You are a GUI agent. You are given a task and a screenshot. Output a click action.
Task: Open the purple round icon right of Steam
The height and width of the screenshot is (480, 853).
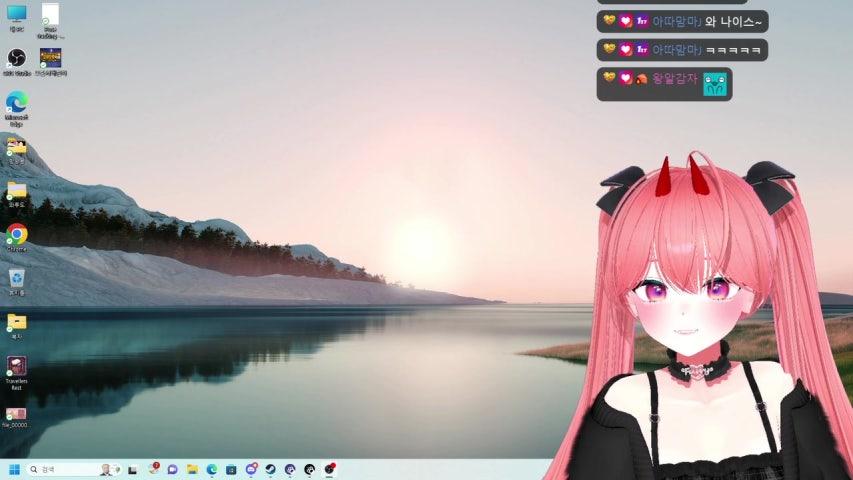tap(290, 470)
